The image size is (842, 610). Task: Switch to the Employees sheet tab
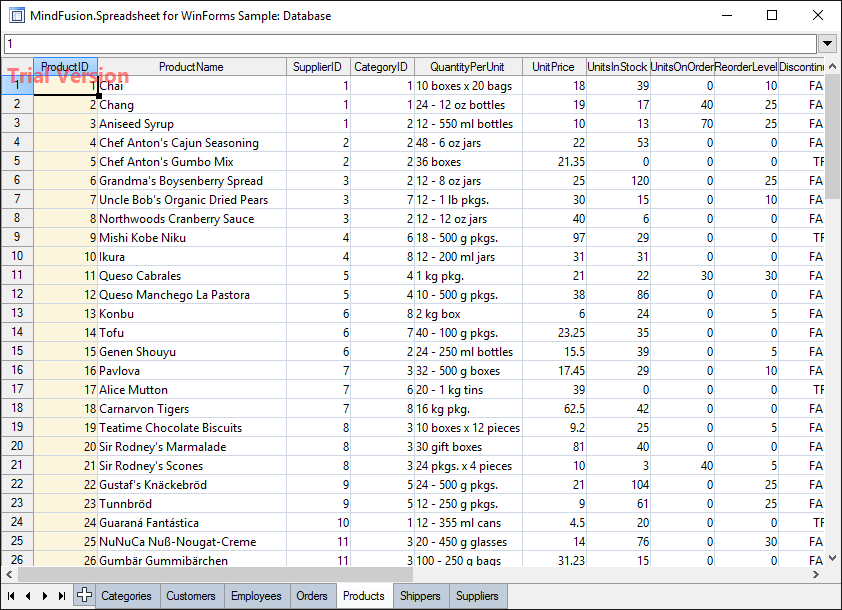[x=256, y=595]
